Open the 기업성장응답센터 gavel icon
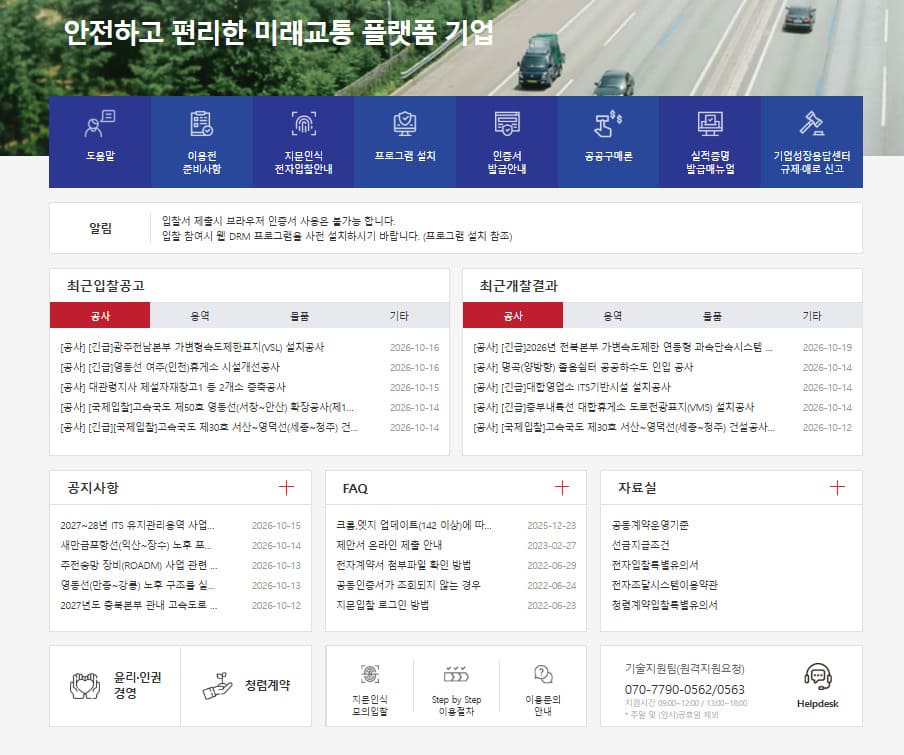 coord(812,123)
